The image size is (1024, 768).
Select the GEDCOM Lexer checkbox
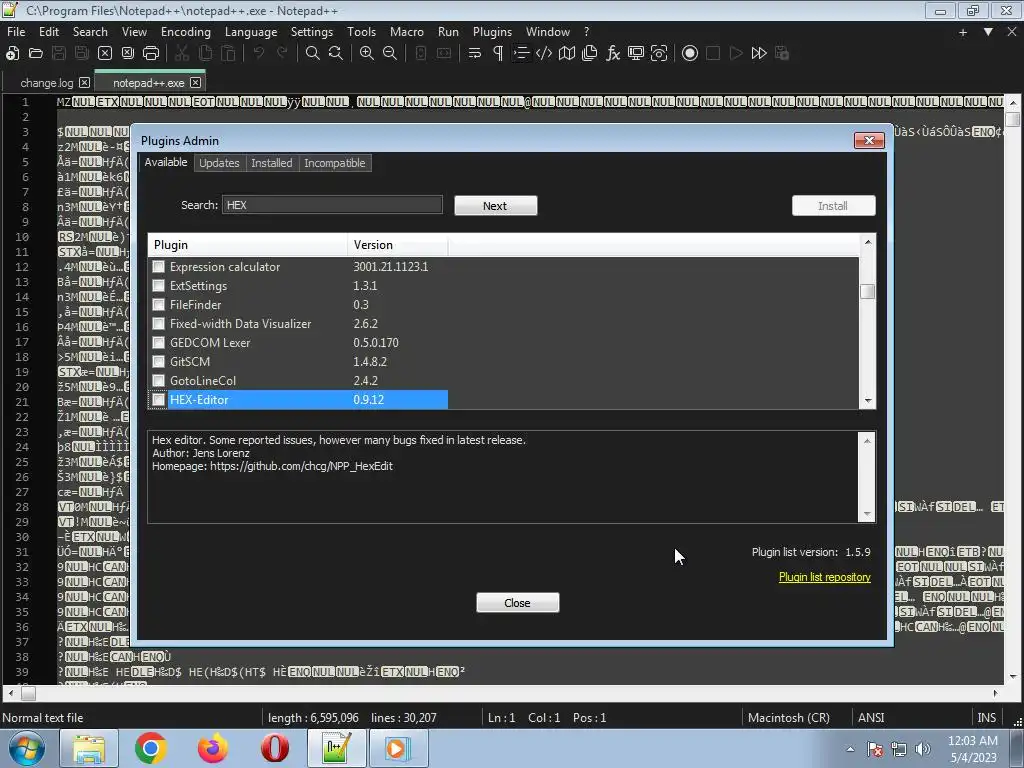tap(159, 342)
